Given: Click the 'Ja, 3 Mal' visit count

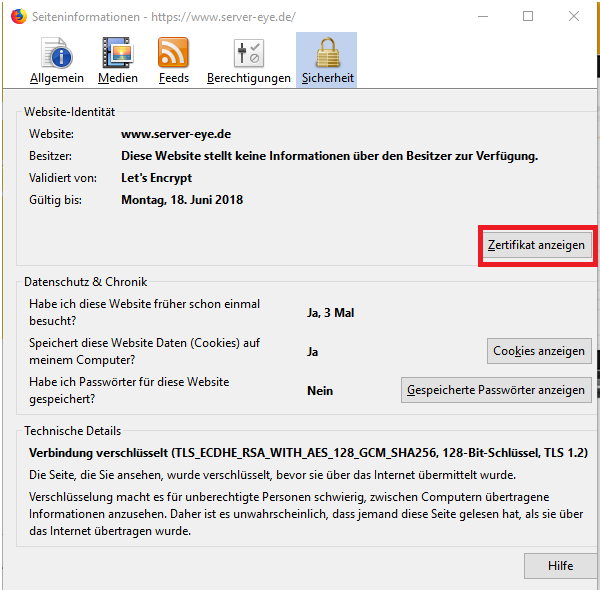Looking at the screenshot, I should click(x=331, y=313).
